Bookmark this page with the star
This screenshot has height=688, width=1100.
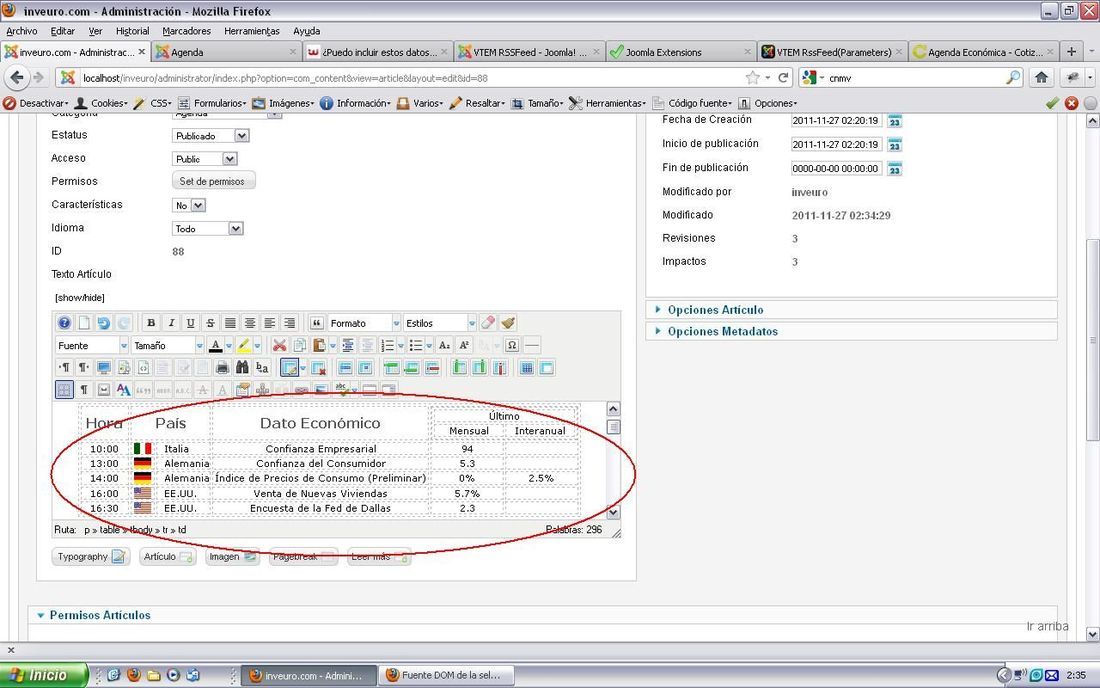753,77
